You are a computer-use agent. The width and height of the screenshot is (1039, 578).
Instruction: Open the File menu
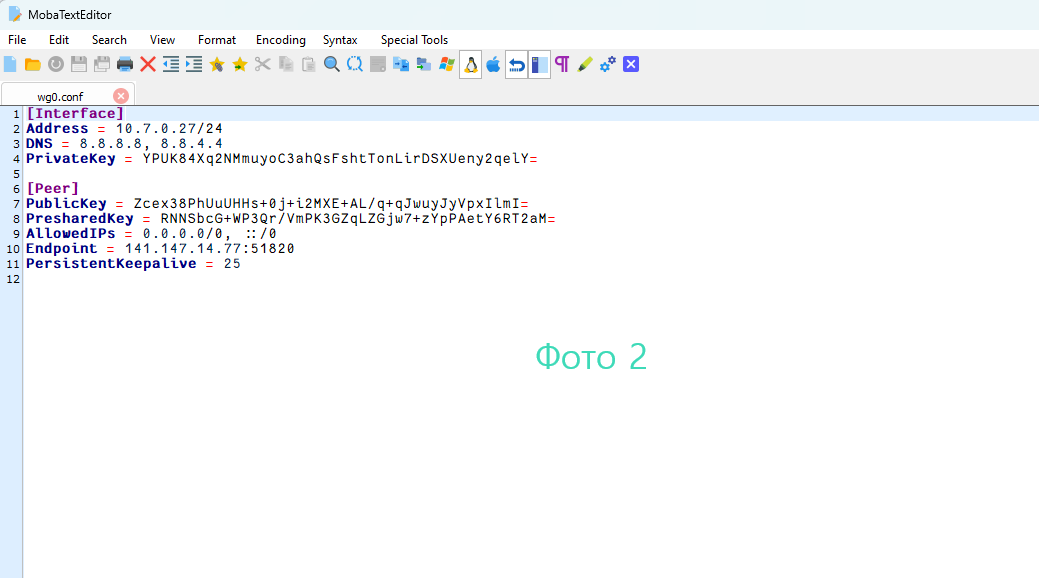17,40
